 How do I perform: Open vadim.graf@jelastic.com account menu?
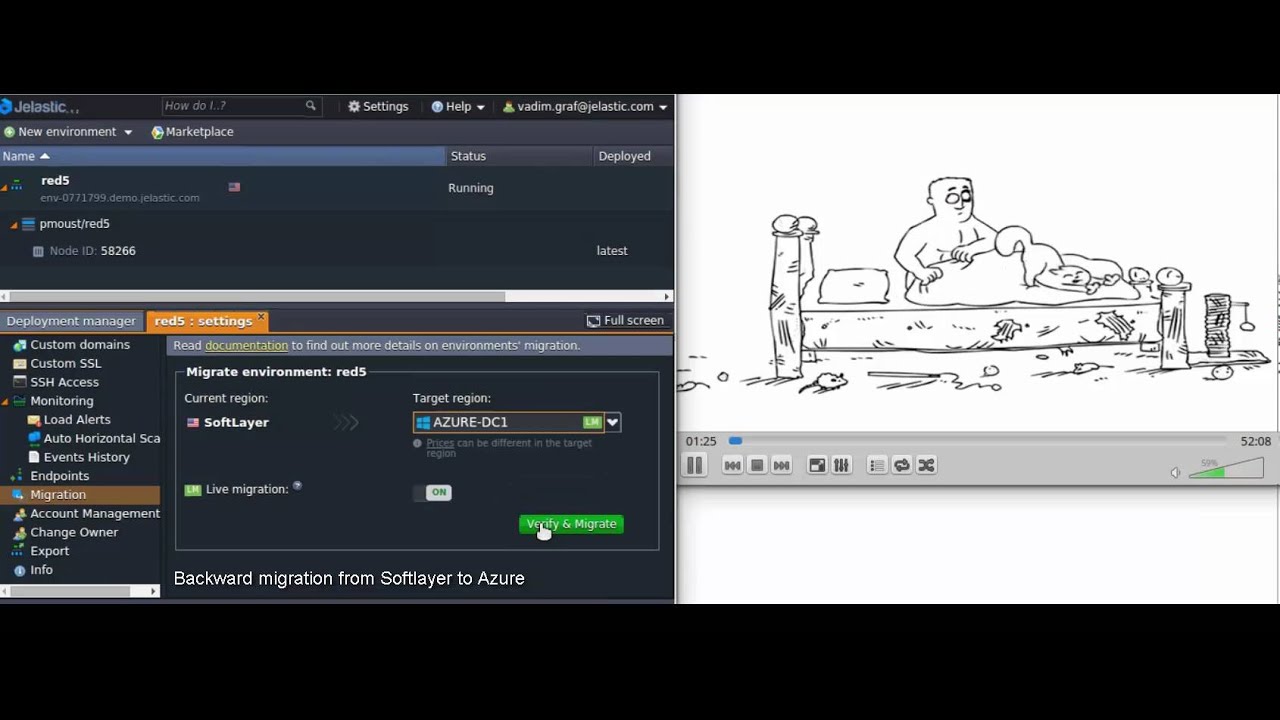pos(585,106)
